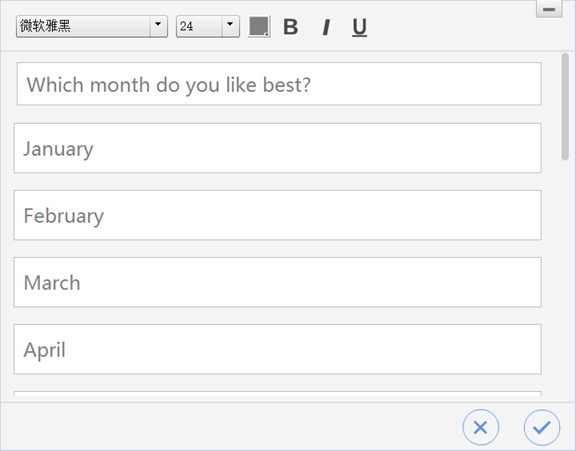Click the font name field showing 微软雅黑
The width and height of the screenshot is (576, 451).
[83, 26]
